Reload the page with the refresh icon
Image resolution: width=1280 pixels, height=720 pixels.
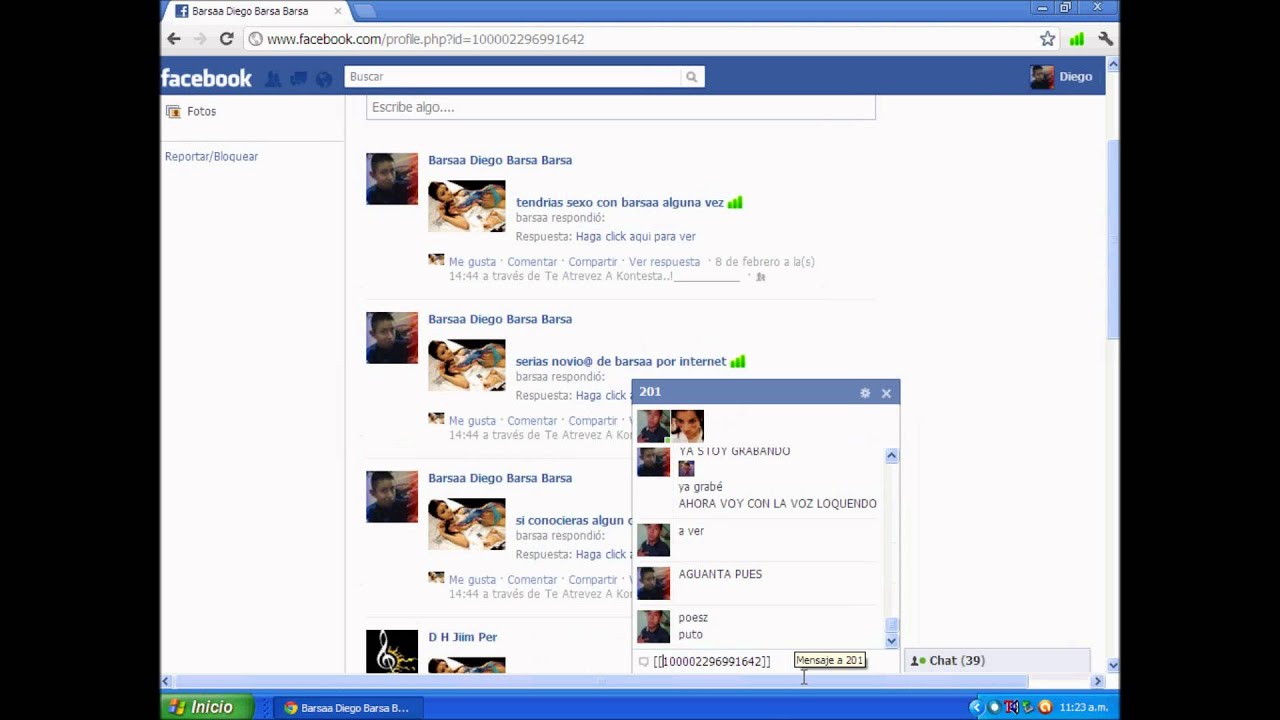tap(227, 39)
